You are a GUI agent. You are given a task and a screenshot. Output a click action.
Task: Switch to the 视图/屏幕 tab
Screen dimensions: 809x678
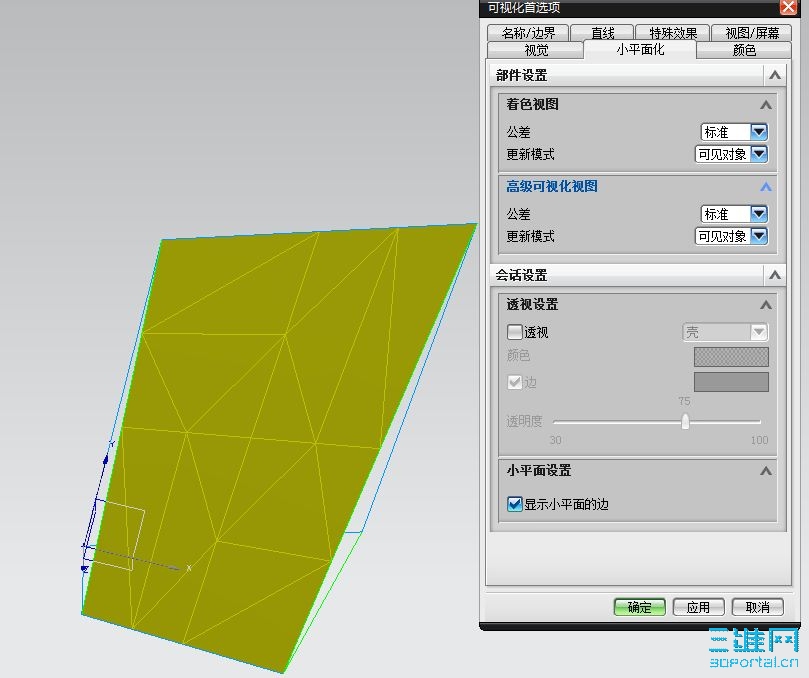point(751,33)
